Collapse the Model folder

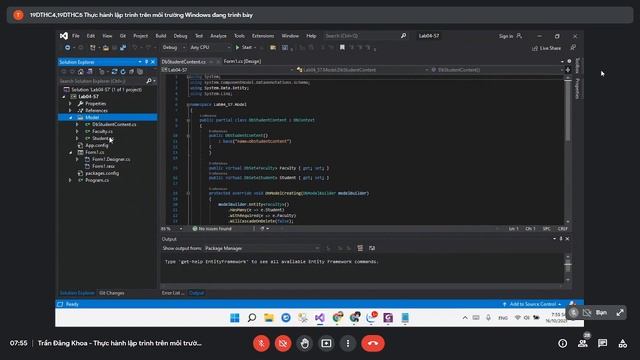click(x=70, y=118)
